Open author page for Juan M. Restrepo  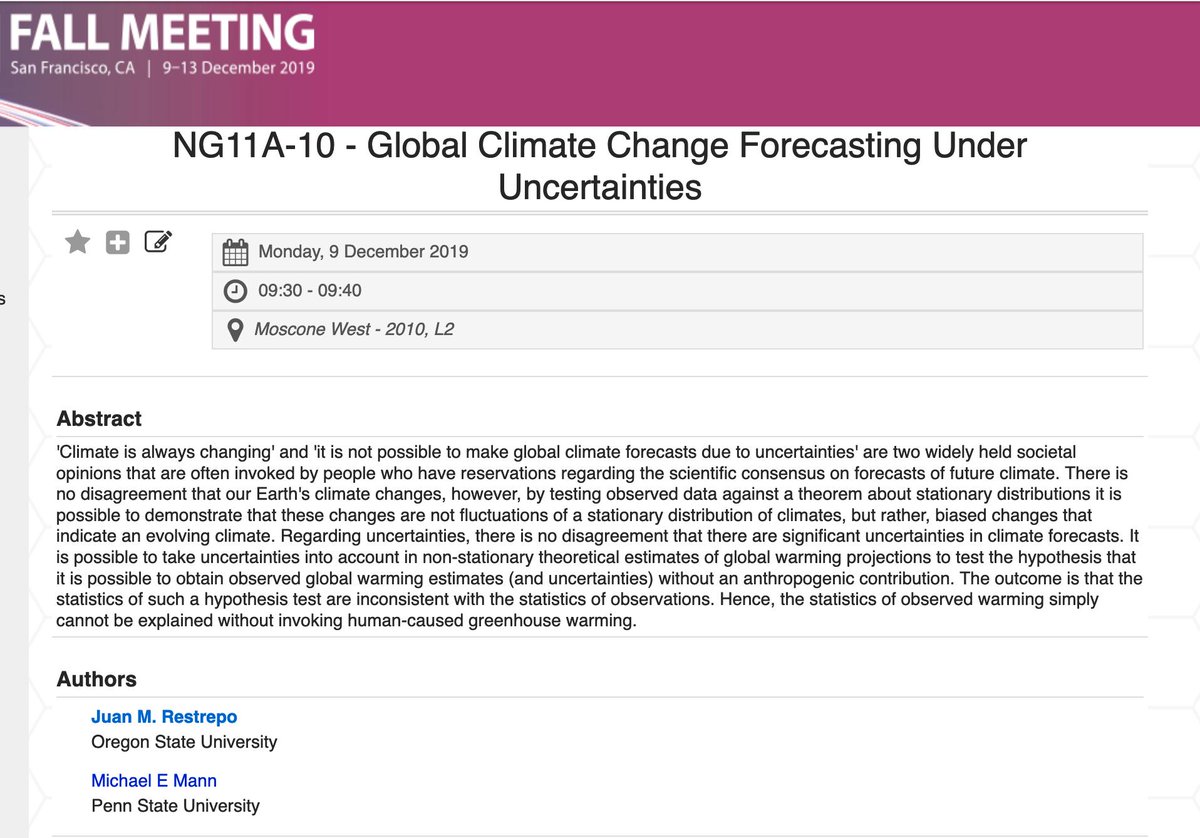(x=164, y=717)
